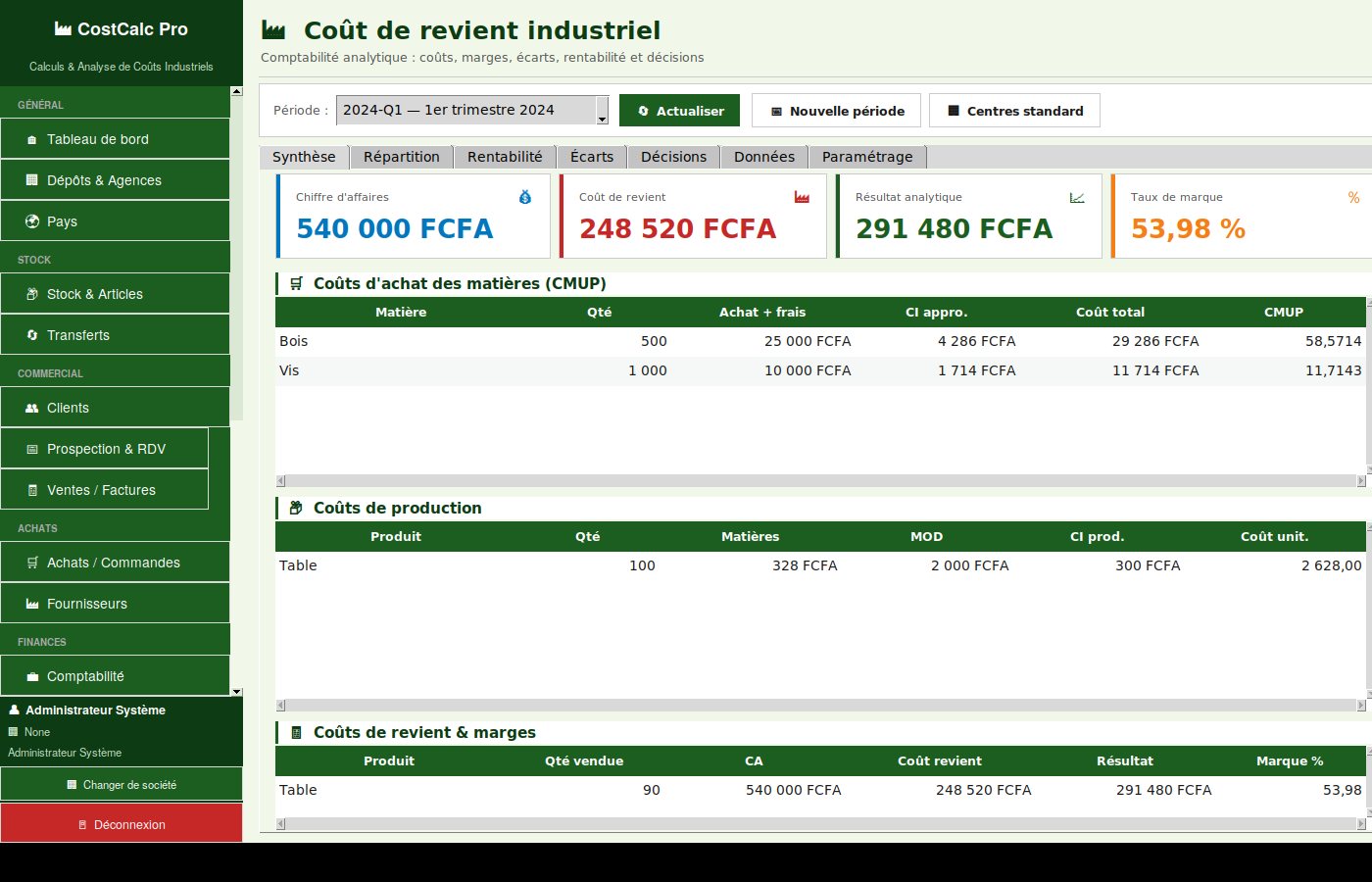Click the 248 520 FCFA cell in margins table
Screen dimensions: 1372x882
point(983,790)
